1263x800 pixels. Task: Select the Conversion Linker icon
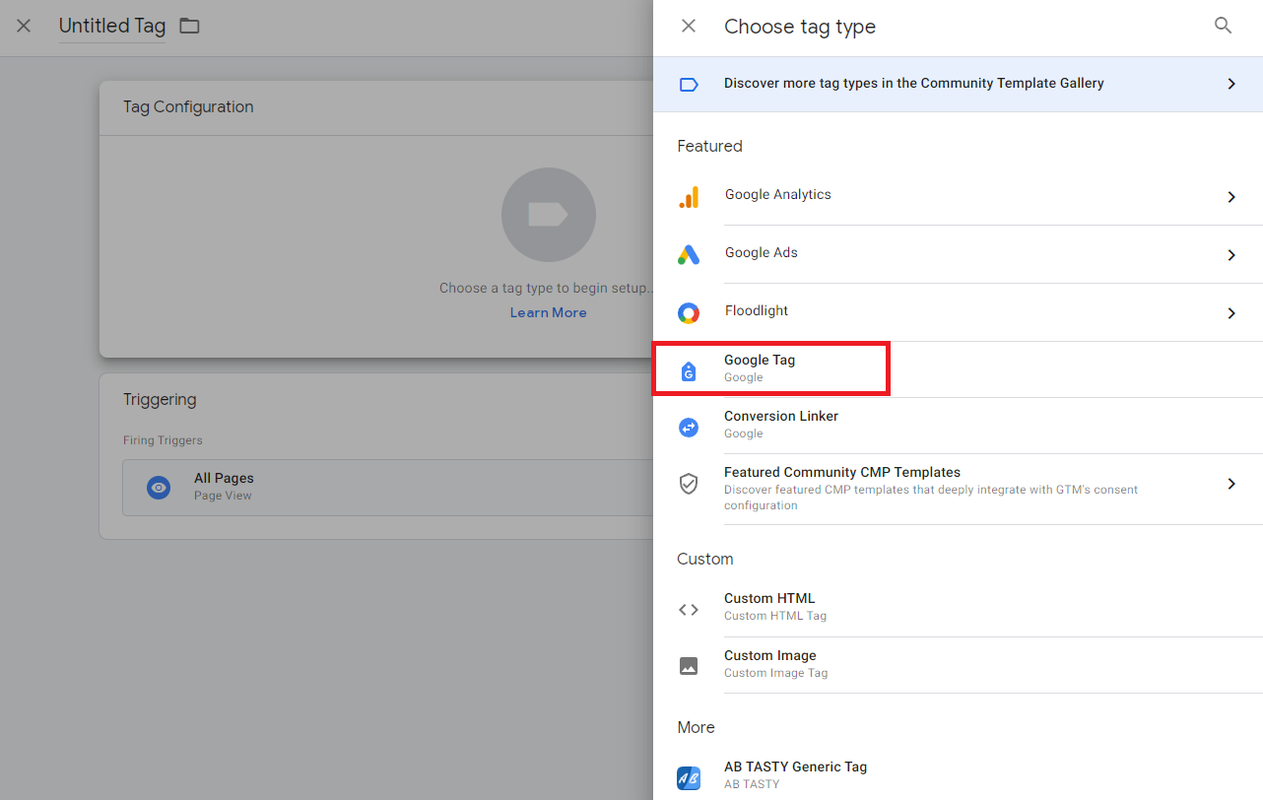[x=688, y=427]
